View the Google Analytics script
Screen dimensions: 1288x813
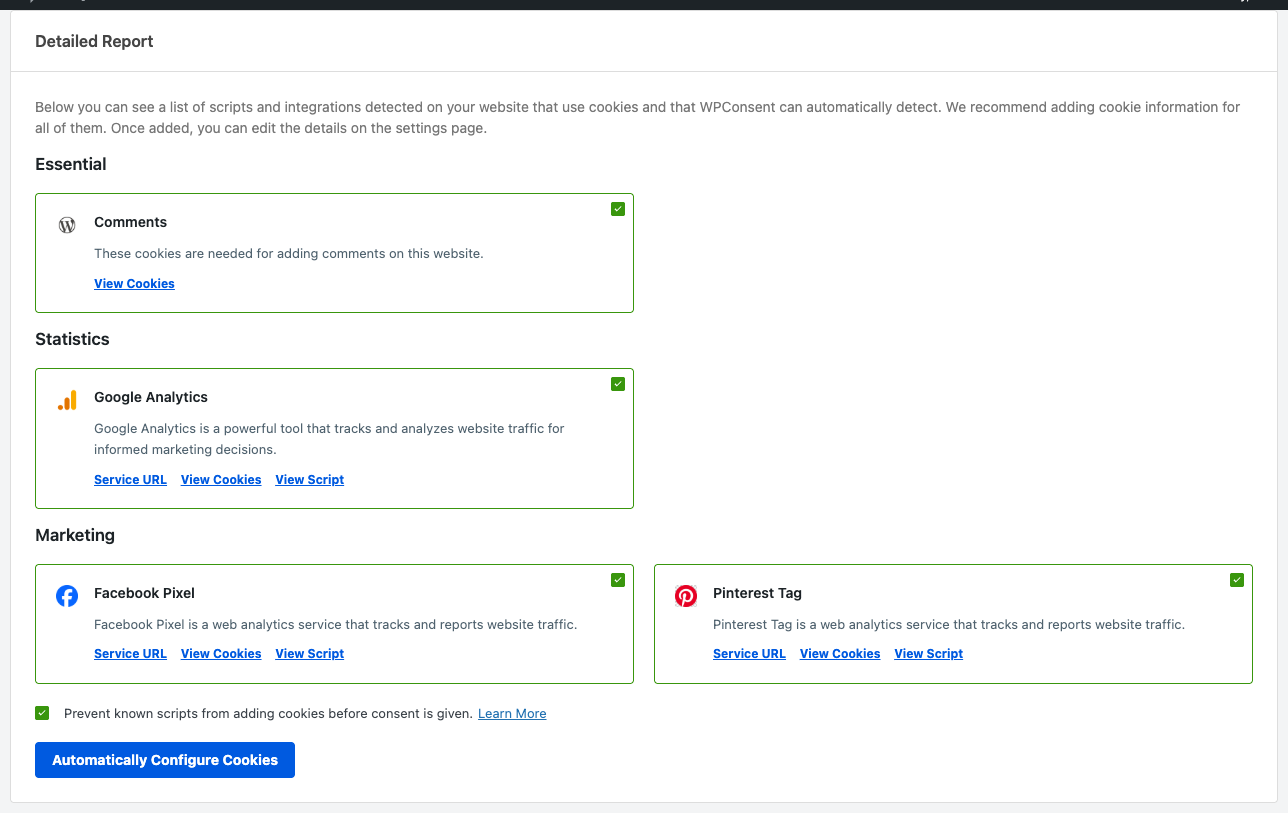pos(309,479)
